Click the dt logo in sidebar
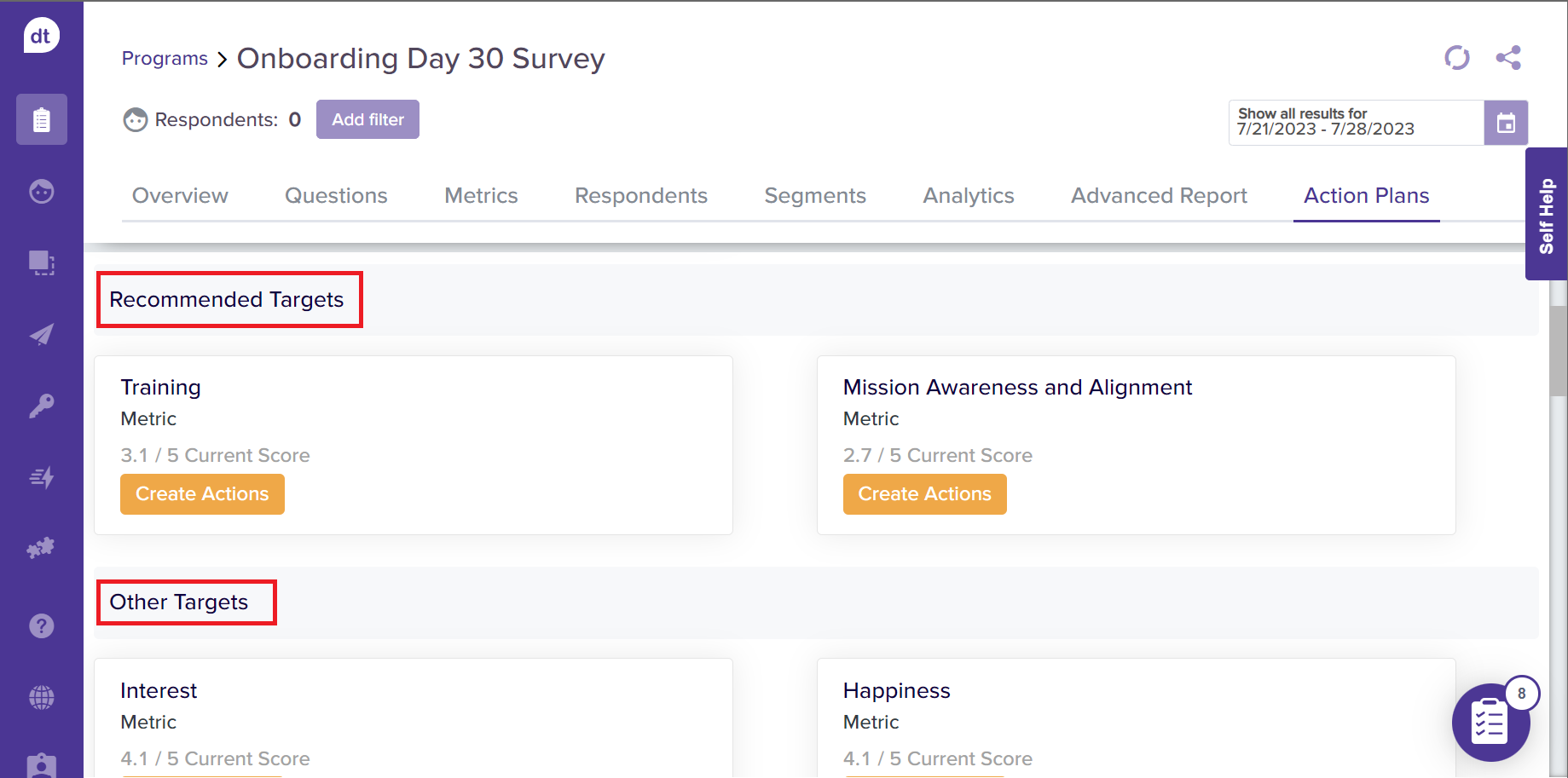Viewport: 1568px width, 778px height. 41,36
